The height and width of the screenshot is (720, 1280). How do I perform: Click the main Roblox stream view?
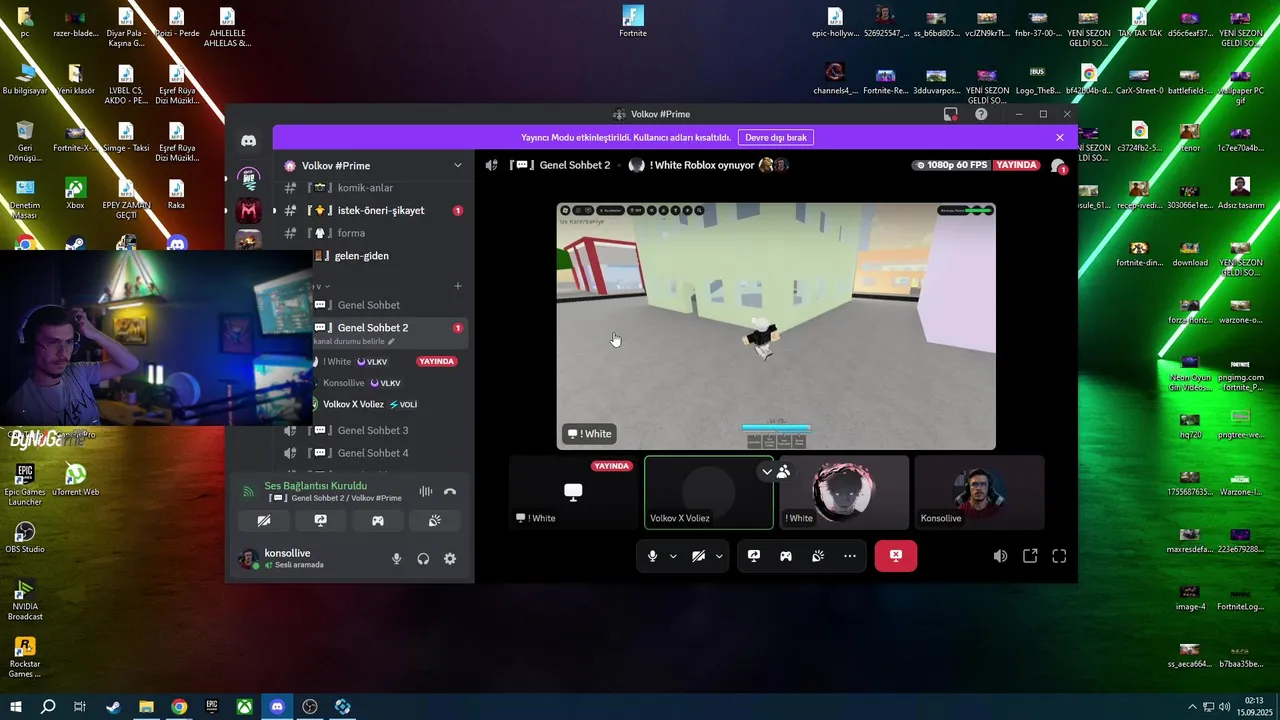(776, 326)
